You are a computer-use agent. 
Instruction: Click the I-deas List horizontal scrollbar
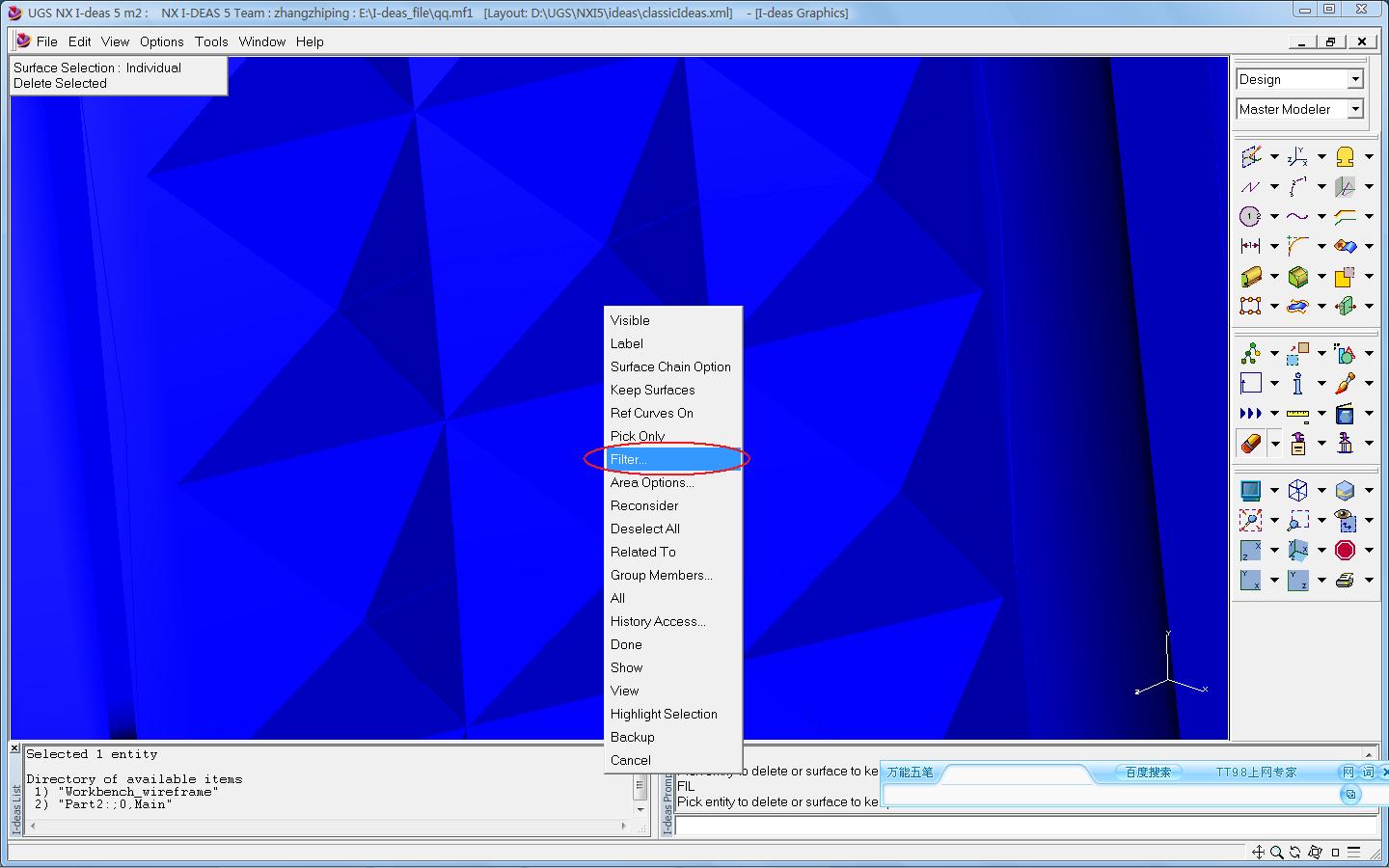328,826
